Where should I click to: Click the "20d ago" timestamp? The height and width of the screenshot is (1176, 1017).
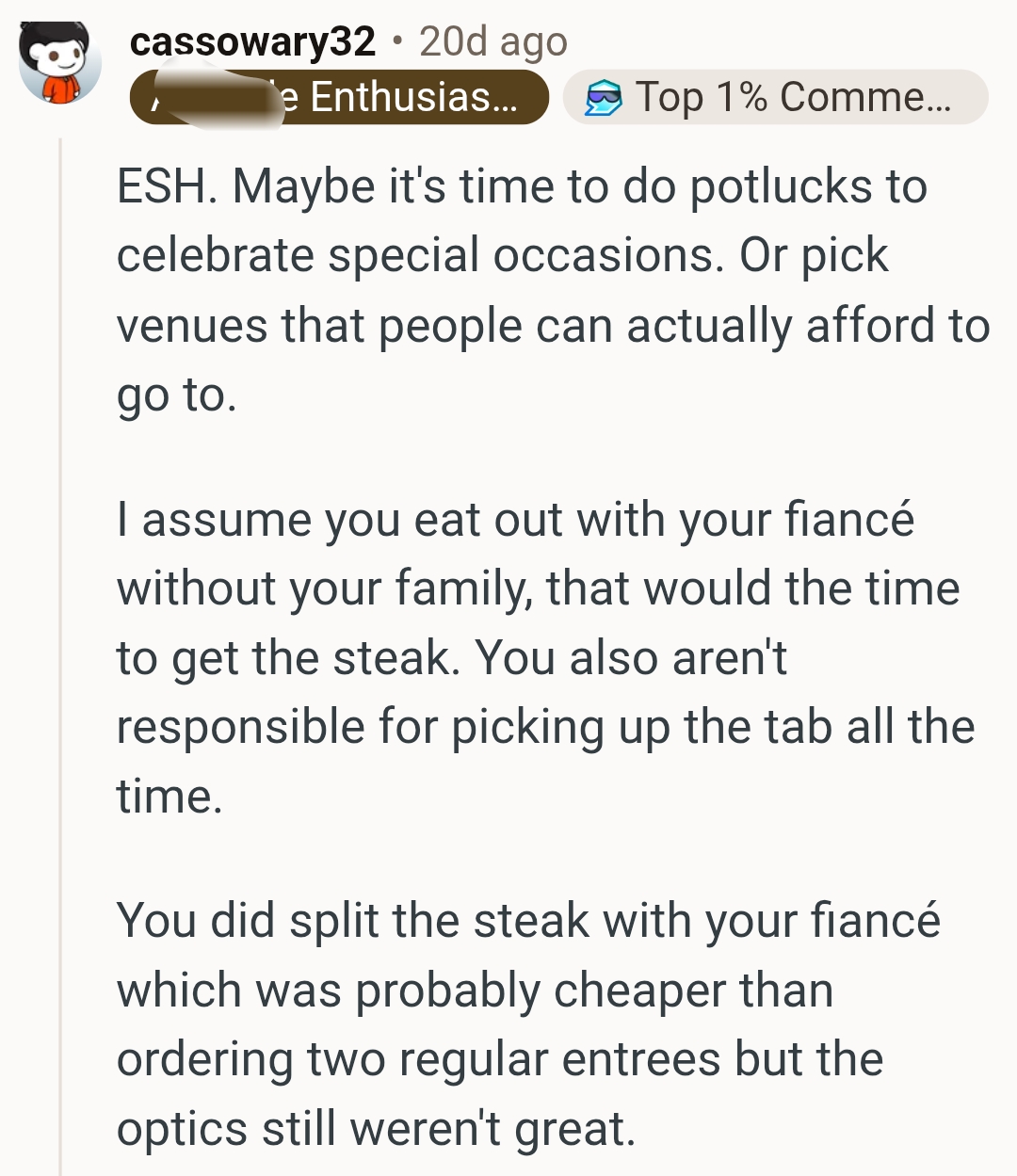point(493,41)
